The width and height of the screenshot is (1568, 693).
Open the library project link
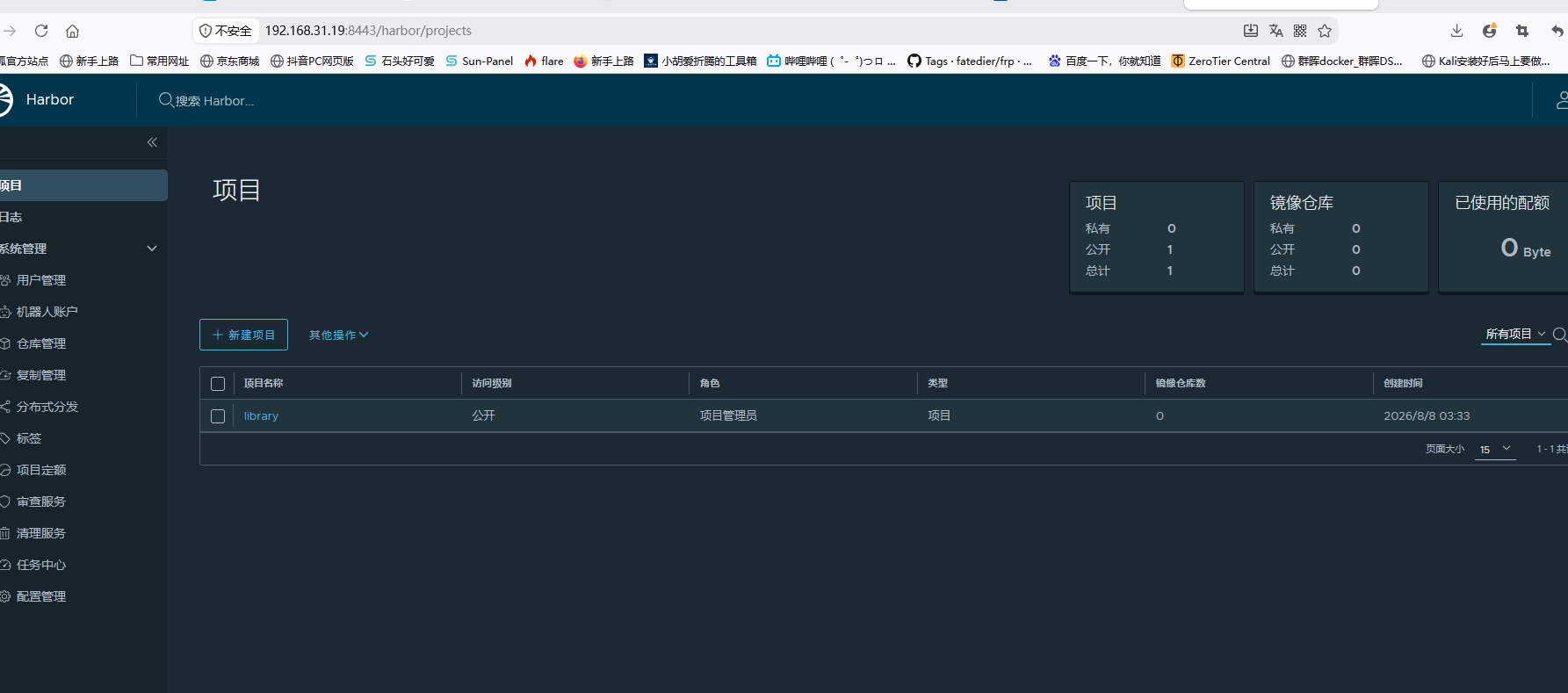261,416
